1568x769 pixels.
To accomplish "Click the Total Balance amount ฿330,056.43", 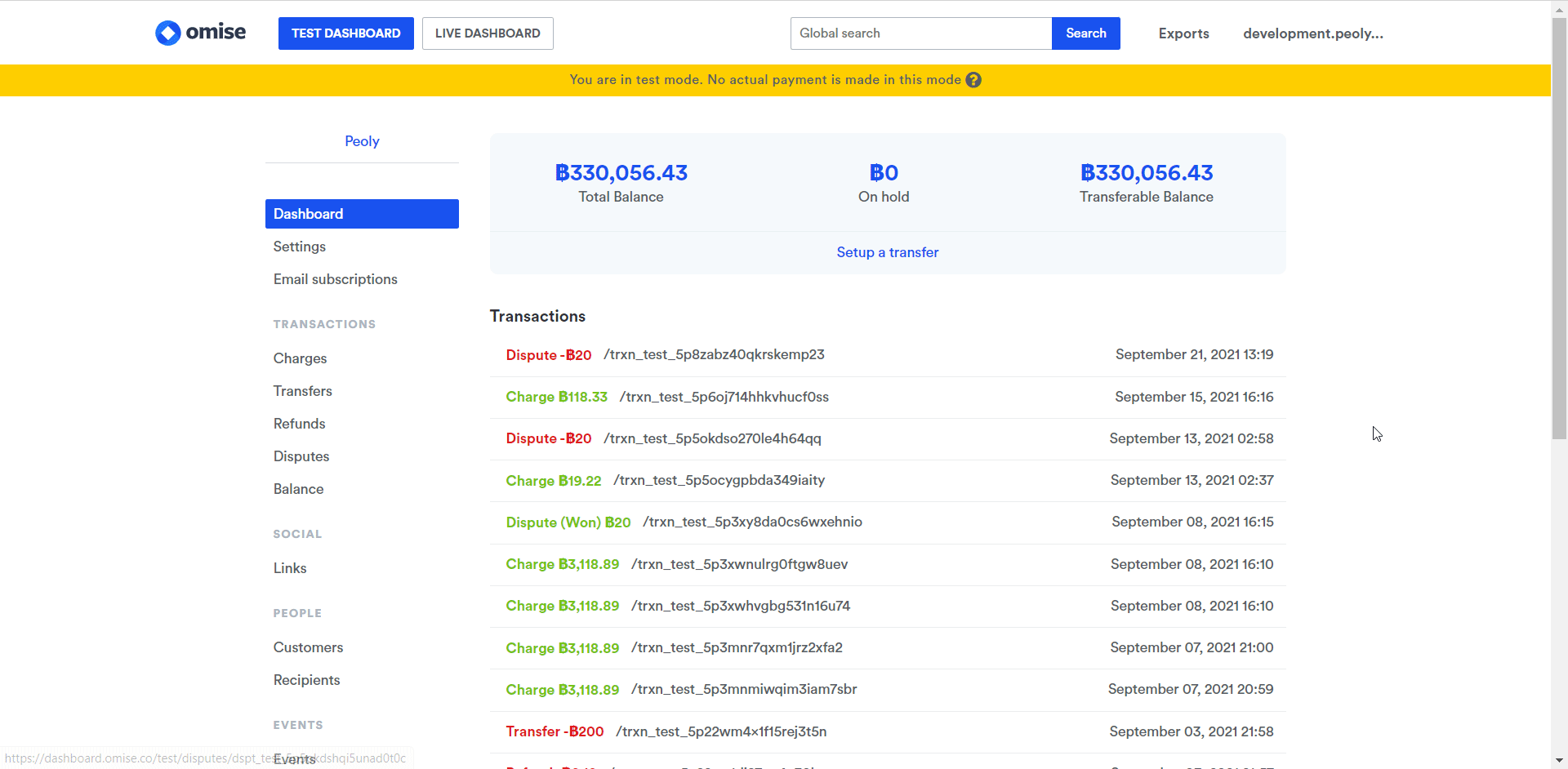I will 621,173.
